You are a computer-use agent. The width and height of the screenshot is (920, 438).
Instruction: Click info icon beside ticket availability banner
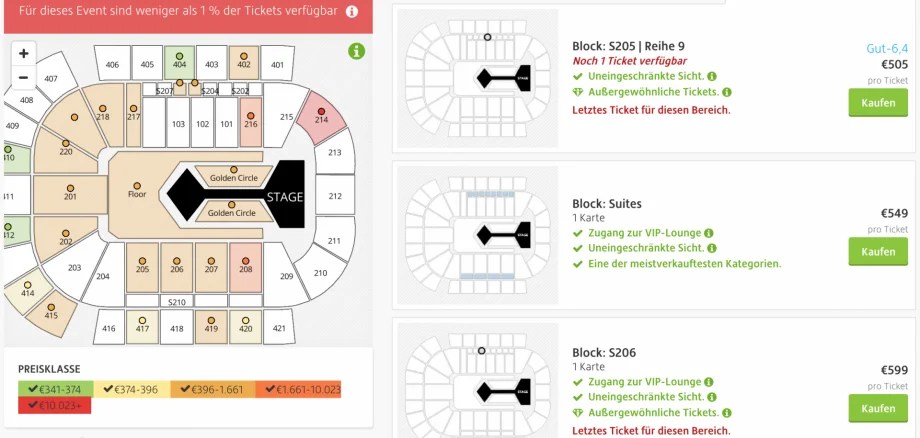[351, 12]
